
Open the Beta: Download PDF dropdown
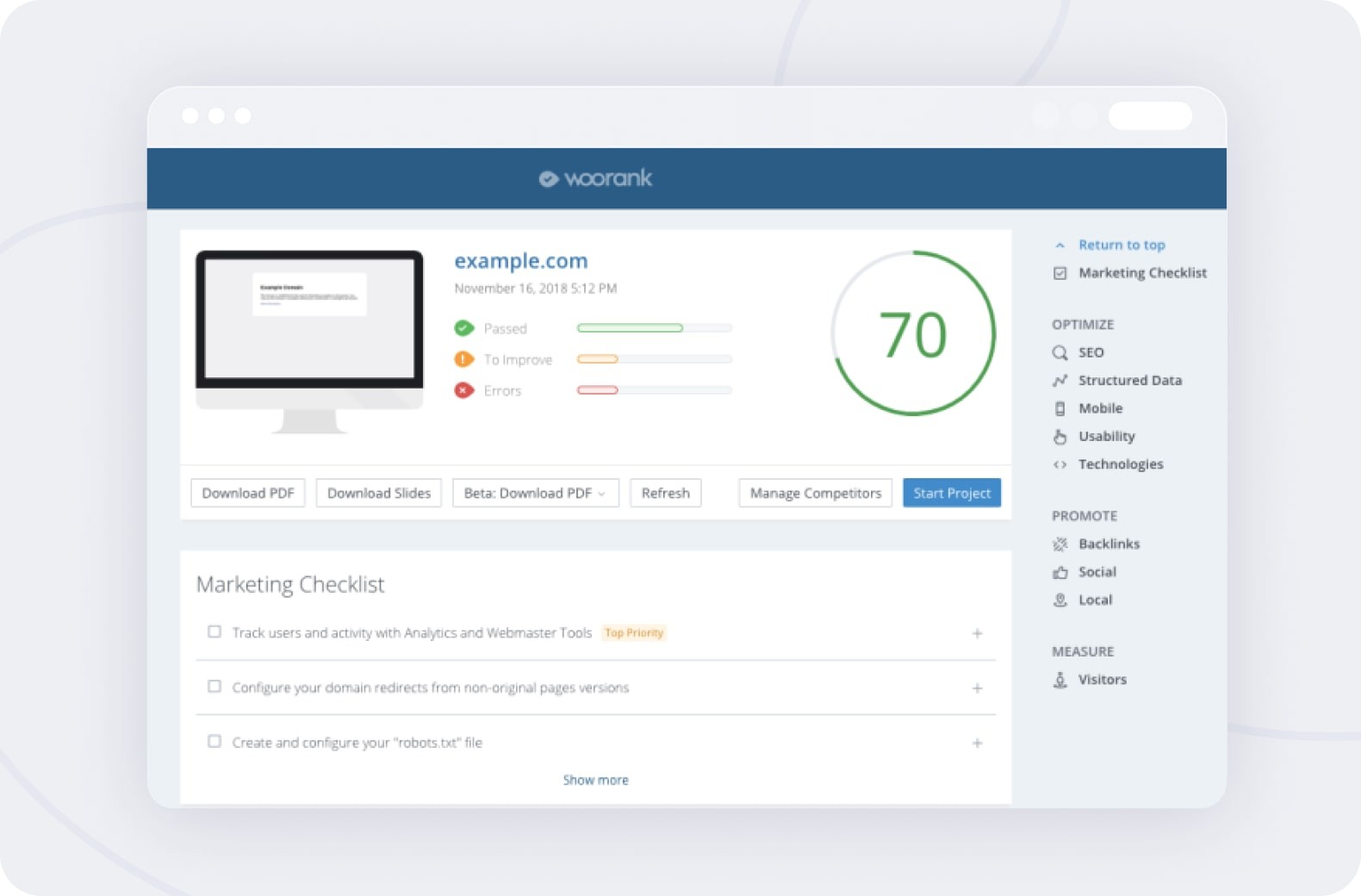point(535,493)
